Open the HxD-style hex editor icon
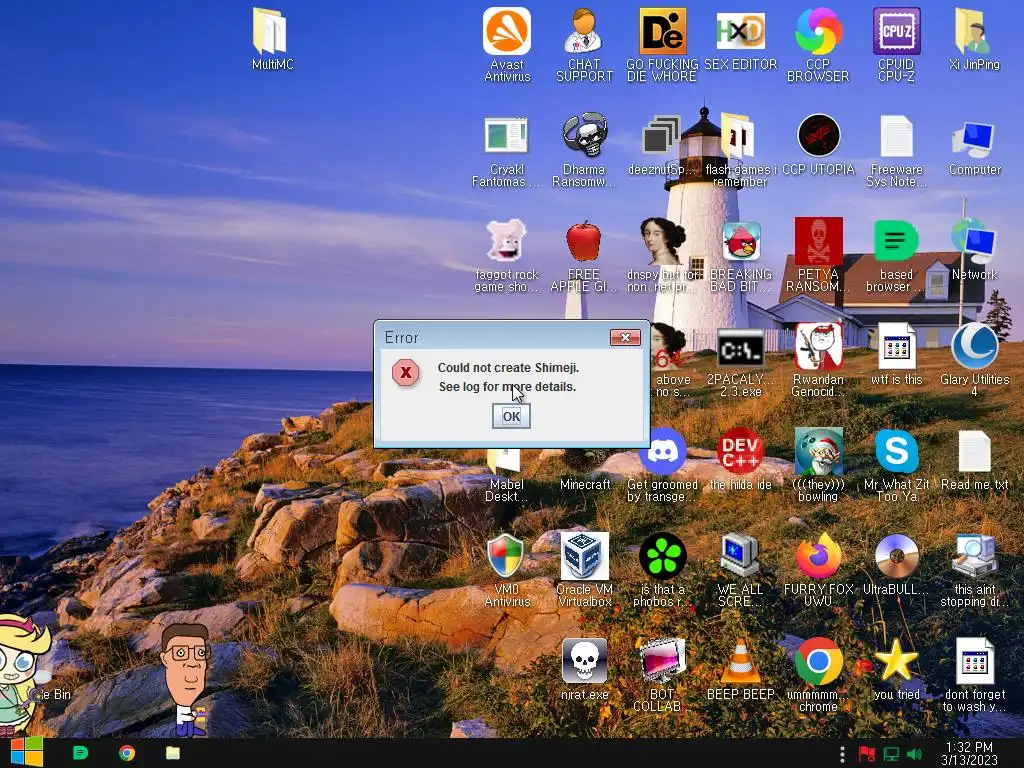 (741, 31)
